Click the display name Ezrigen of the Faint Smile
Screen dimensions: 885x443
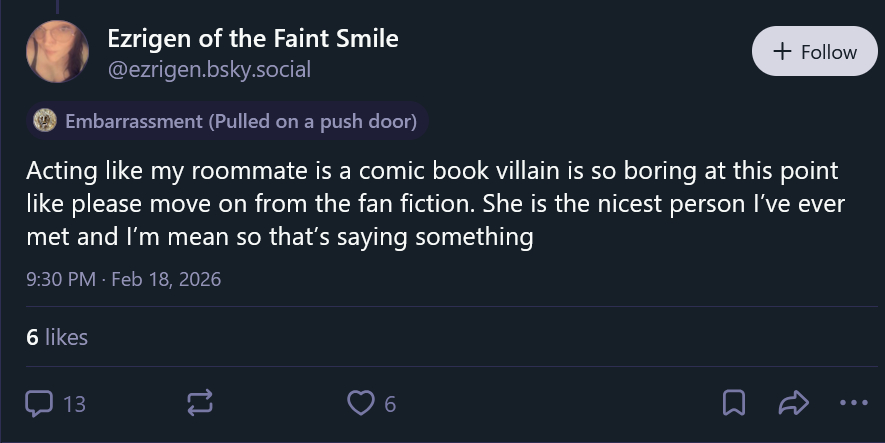[252, 39]
